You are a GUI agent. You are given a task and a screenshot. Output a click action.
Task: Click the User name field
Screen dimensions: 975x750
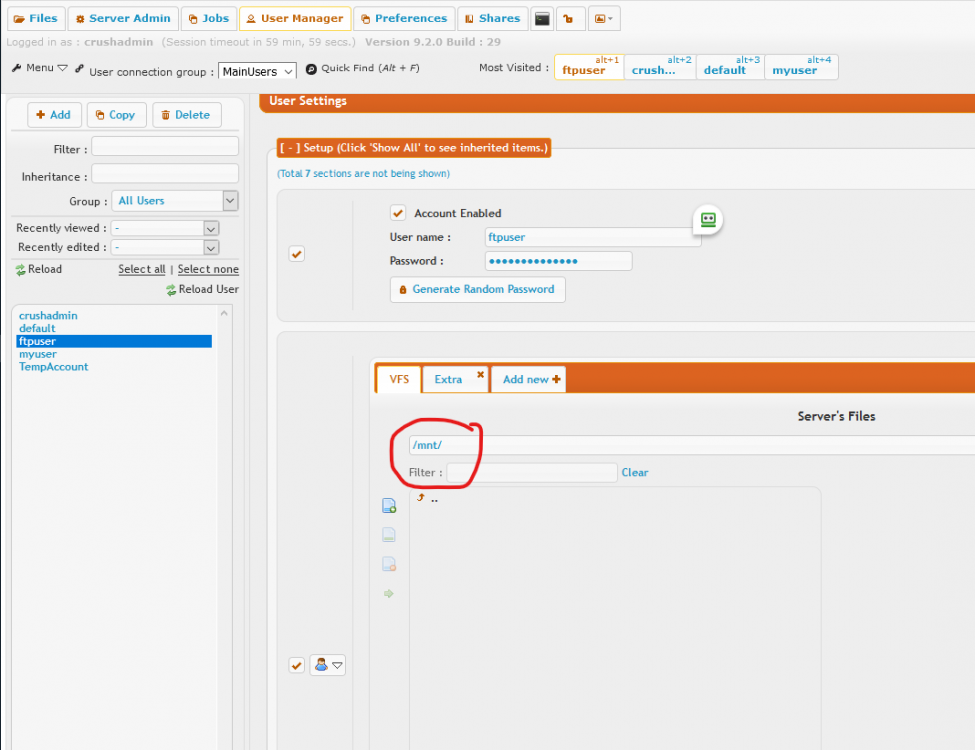593,237
